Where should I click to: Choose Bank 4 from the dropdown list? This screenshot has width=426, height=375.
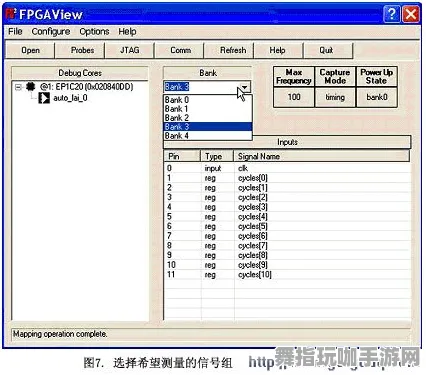pos(207,136)
